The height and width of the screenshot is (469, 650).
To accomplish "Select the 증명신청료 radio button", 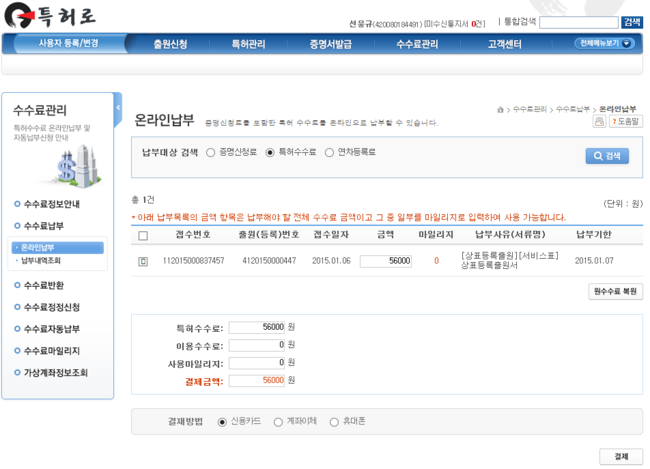I will click(x=211, y=153).
